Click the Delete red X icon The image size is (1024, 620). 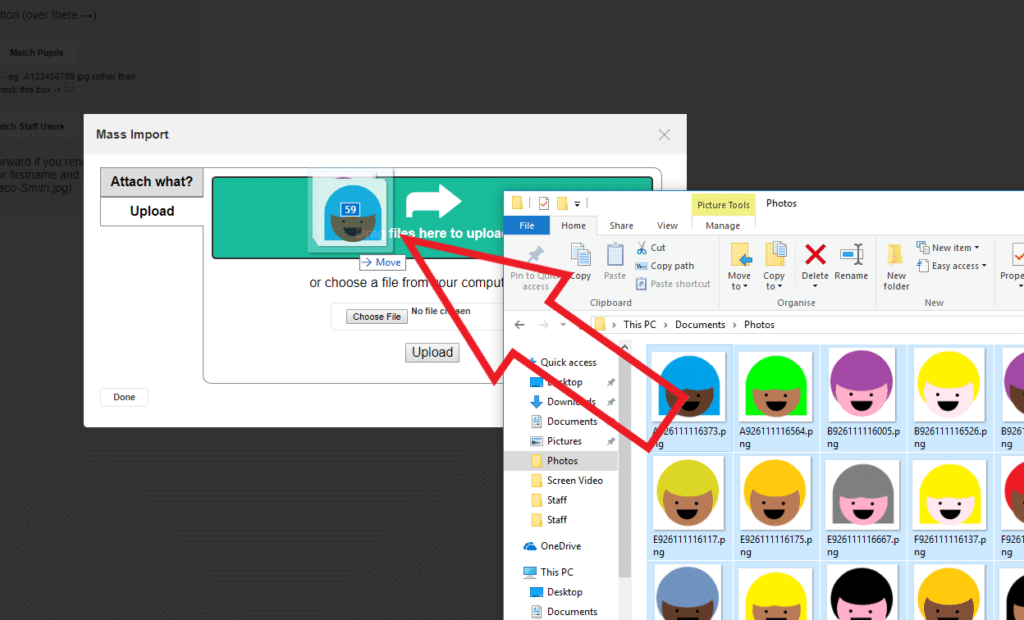pyautogui.click(x=815, y=255)
